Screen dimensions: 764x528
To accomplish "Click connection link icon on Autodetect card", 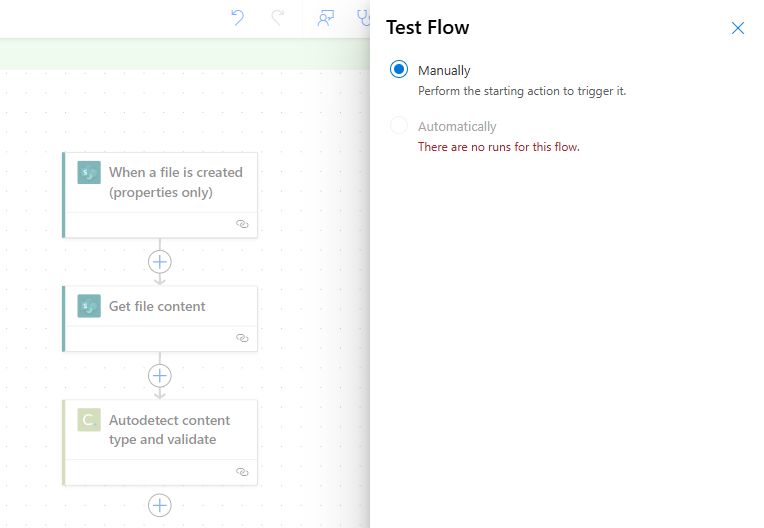I will pos(242,472).
